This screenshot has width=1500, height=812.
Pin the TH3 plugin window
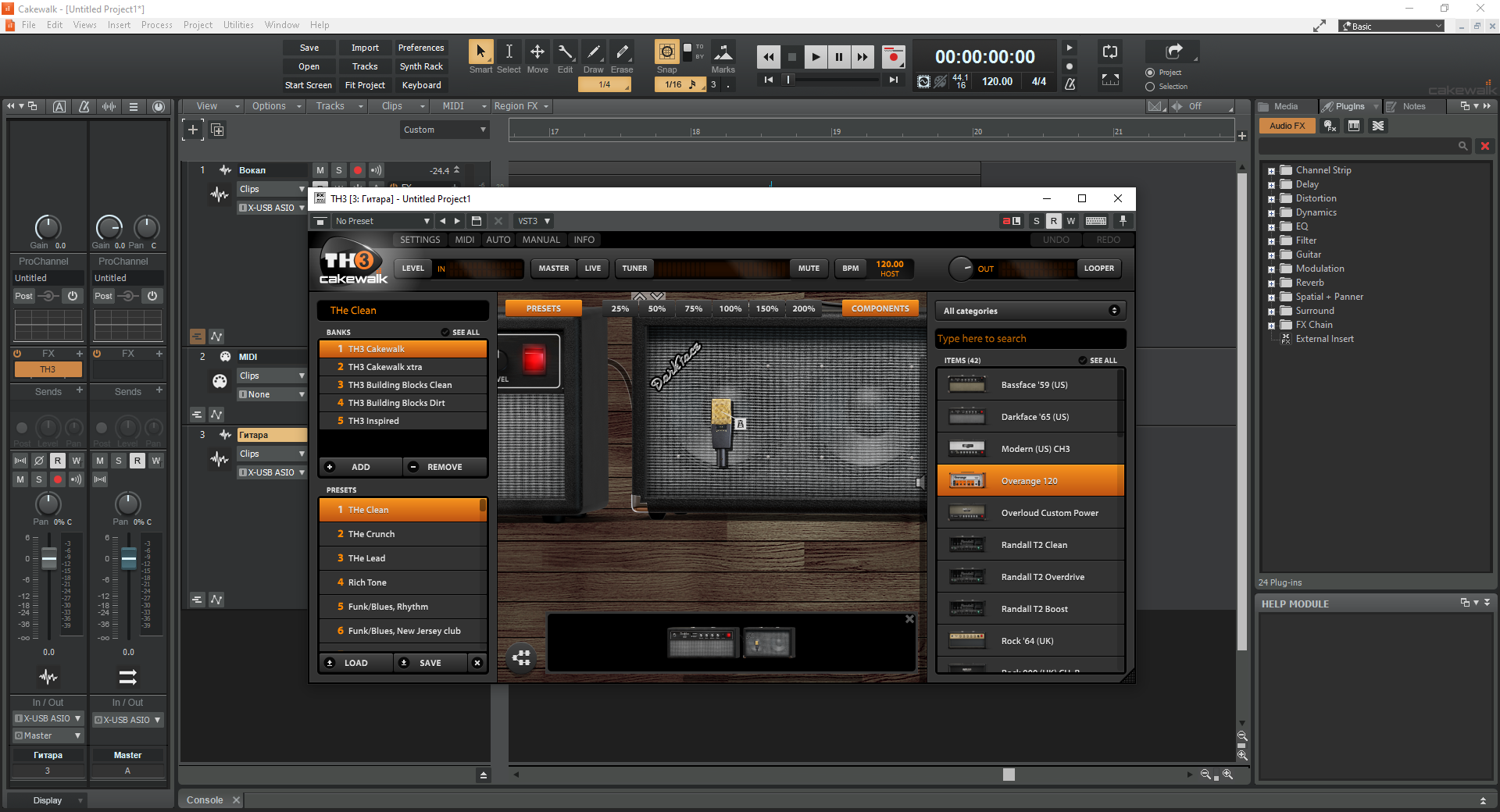tap(1123, 221)
